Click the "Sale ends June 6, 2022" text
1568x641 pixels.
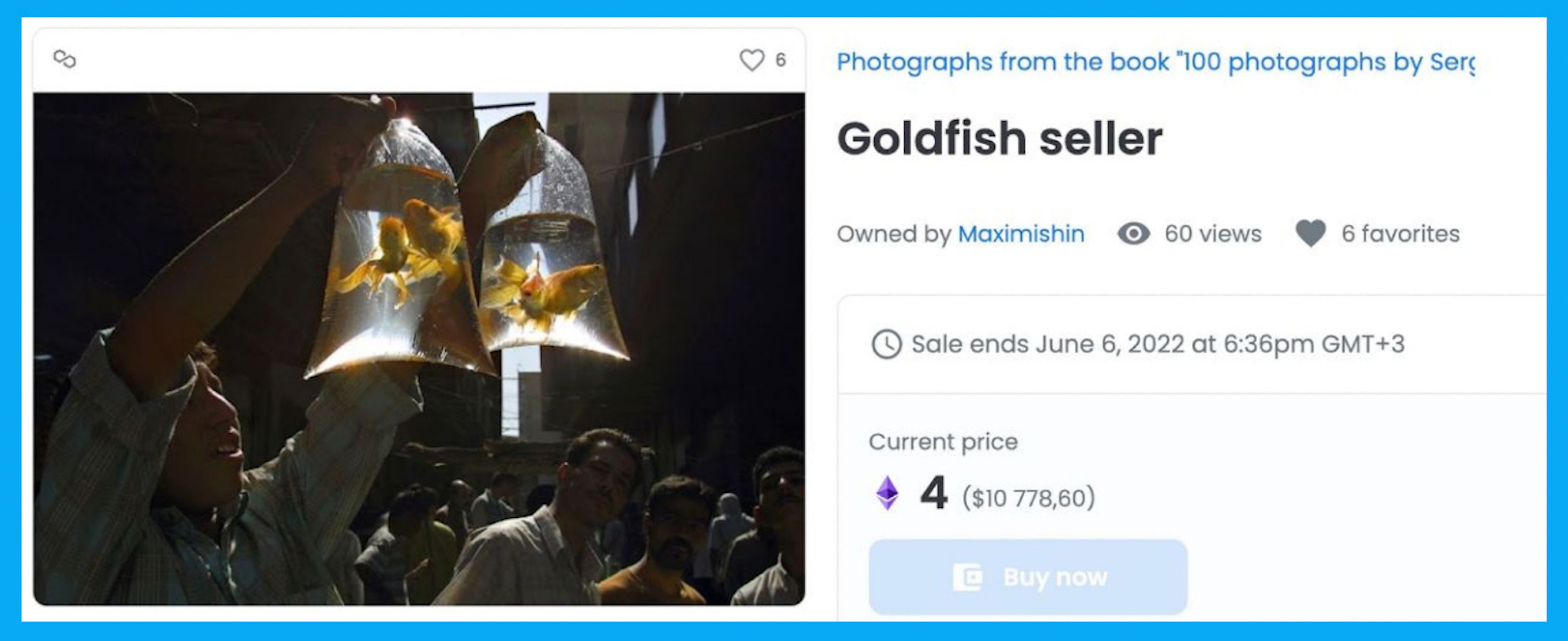(1158, 344)
